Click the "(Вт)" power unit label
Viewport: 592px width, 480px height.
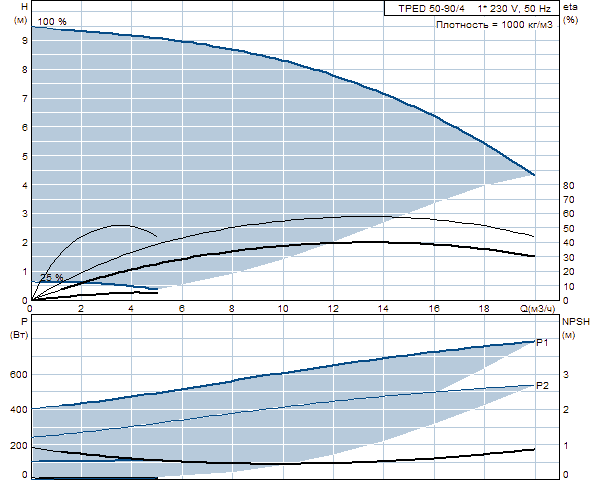19,335
